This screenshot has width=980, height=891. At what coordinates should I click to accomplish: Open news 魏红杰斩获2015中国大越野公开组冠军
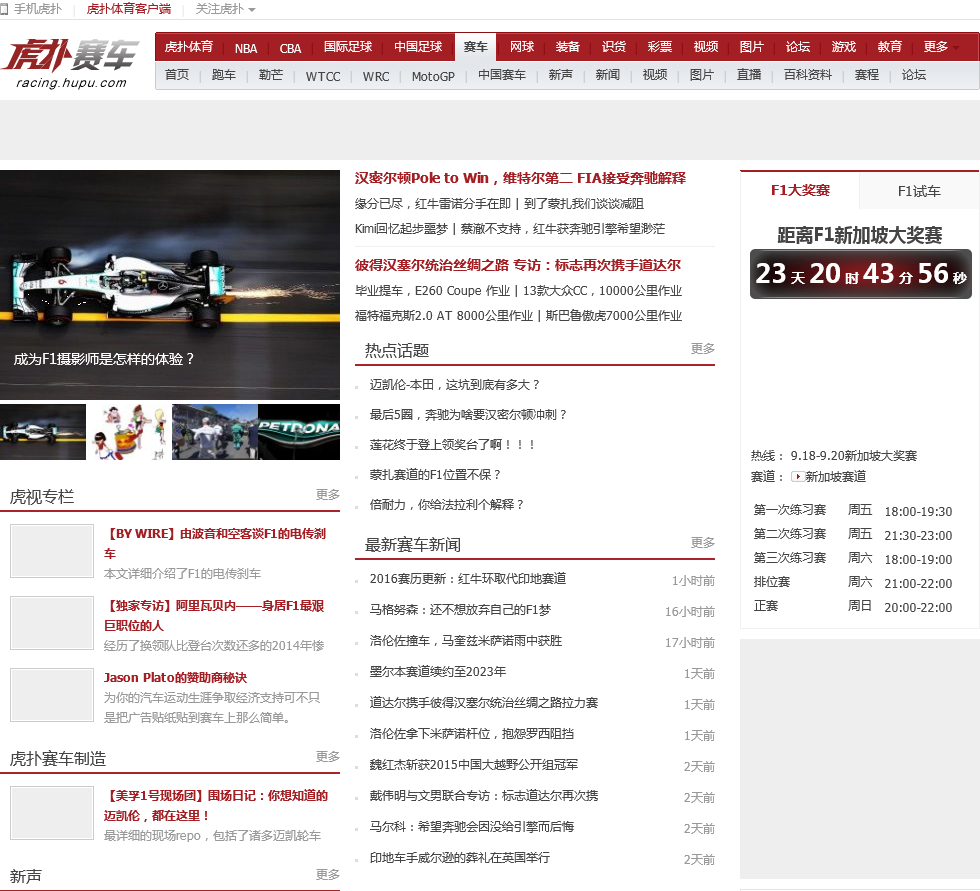click(x=473, y=765)
